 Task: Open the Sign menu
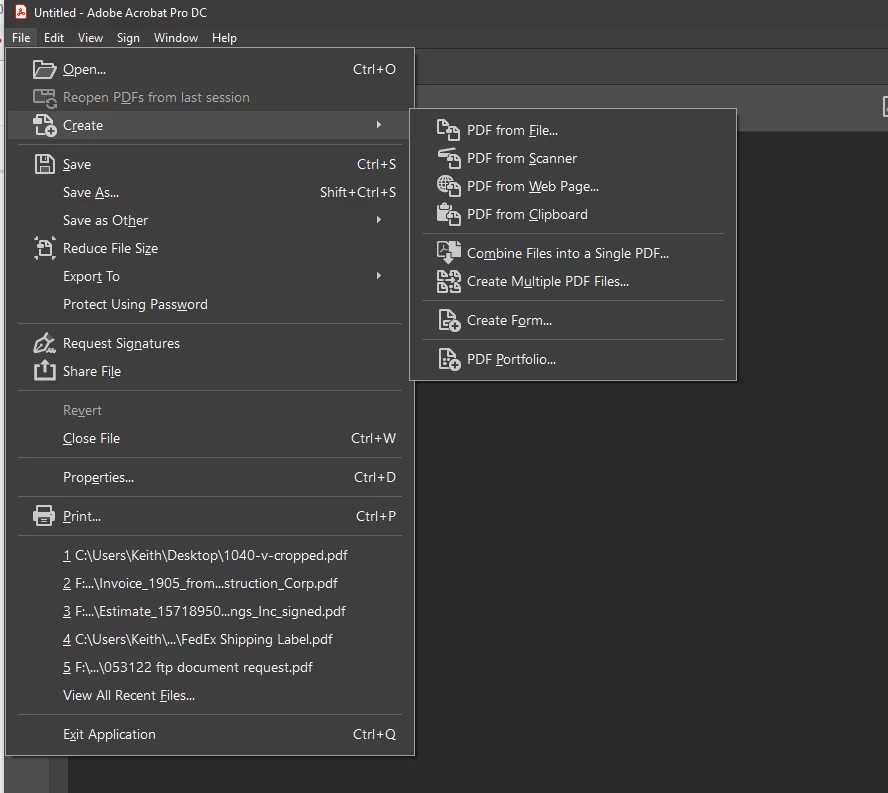point(128,38)
